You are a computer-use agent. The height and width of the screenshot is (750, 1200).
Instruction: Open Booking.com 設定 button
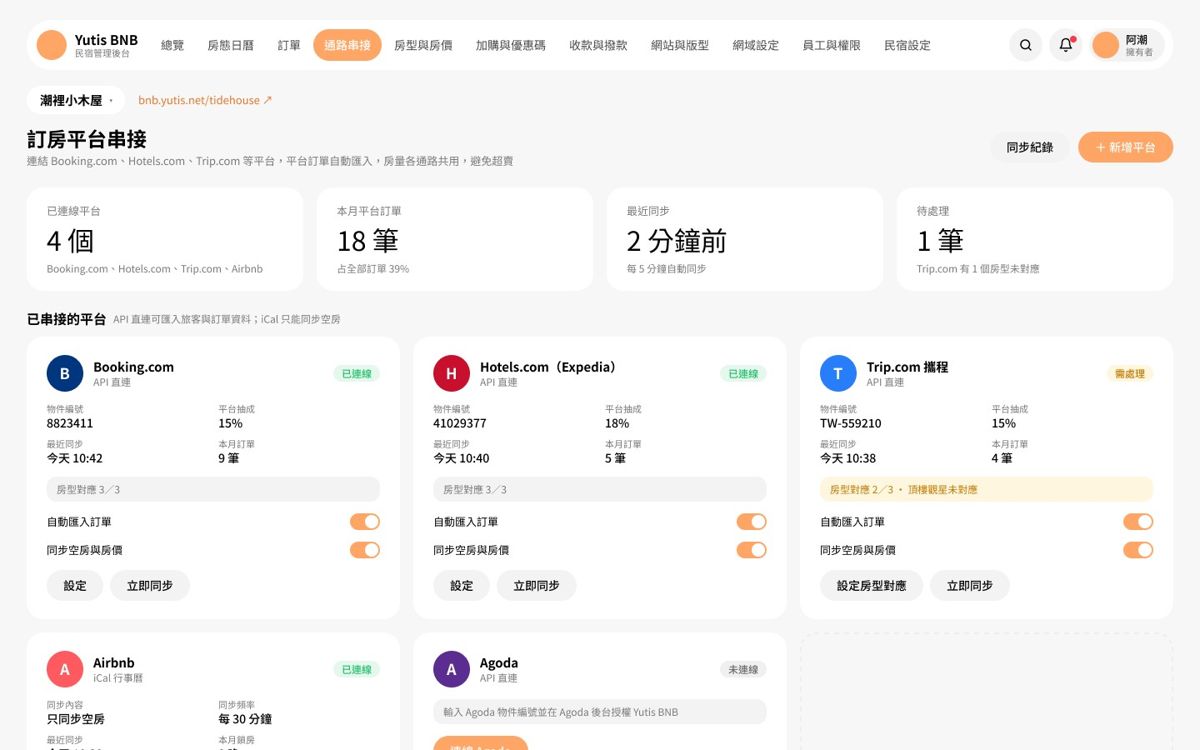(x=75, y=586)
